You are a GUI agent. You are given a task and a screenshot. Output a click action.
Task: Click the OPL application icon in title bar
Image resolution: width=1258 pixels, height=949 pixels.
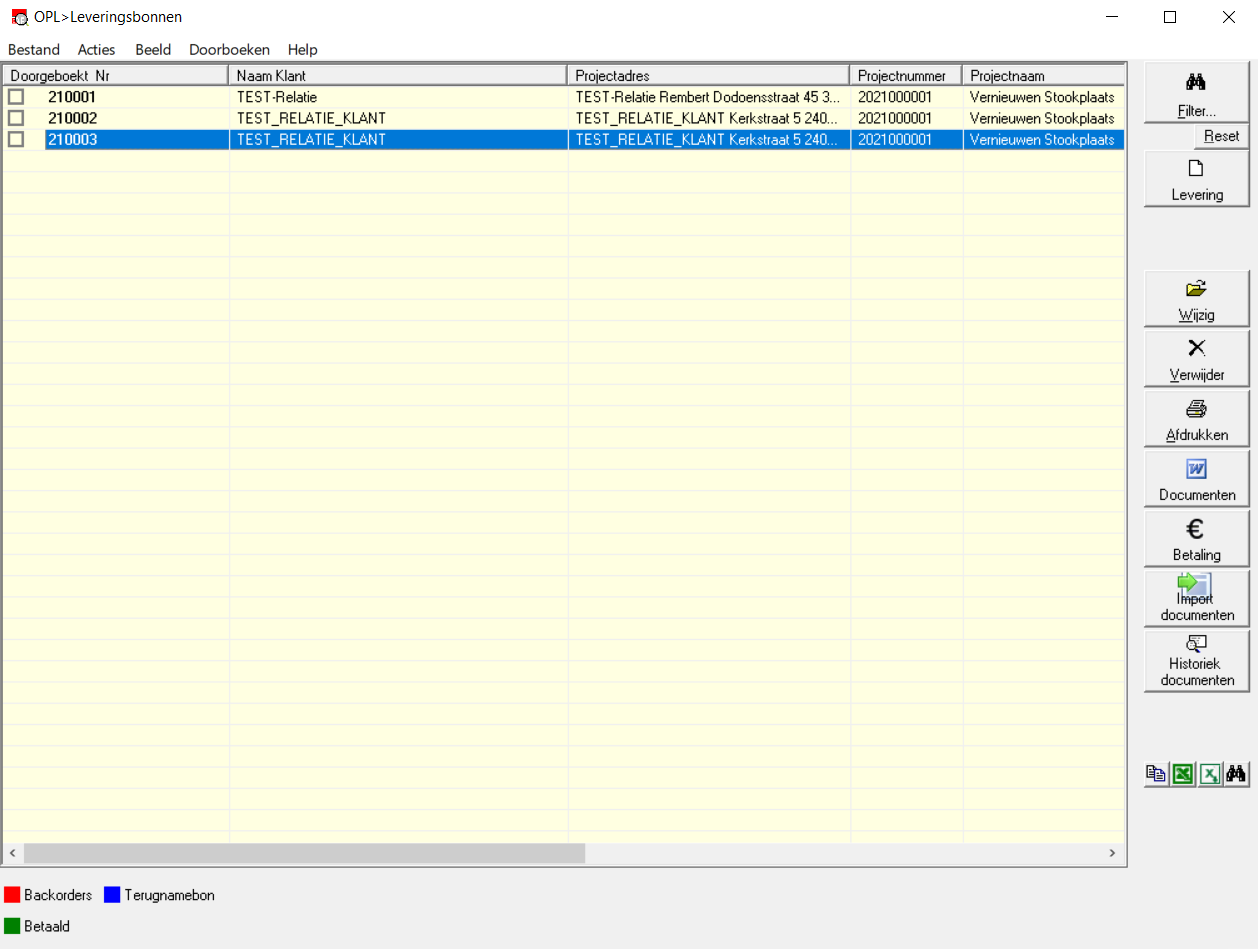point(19,17)
